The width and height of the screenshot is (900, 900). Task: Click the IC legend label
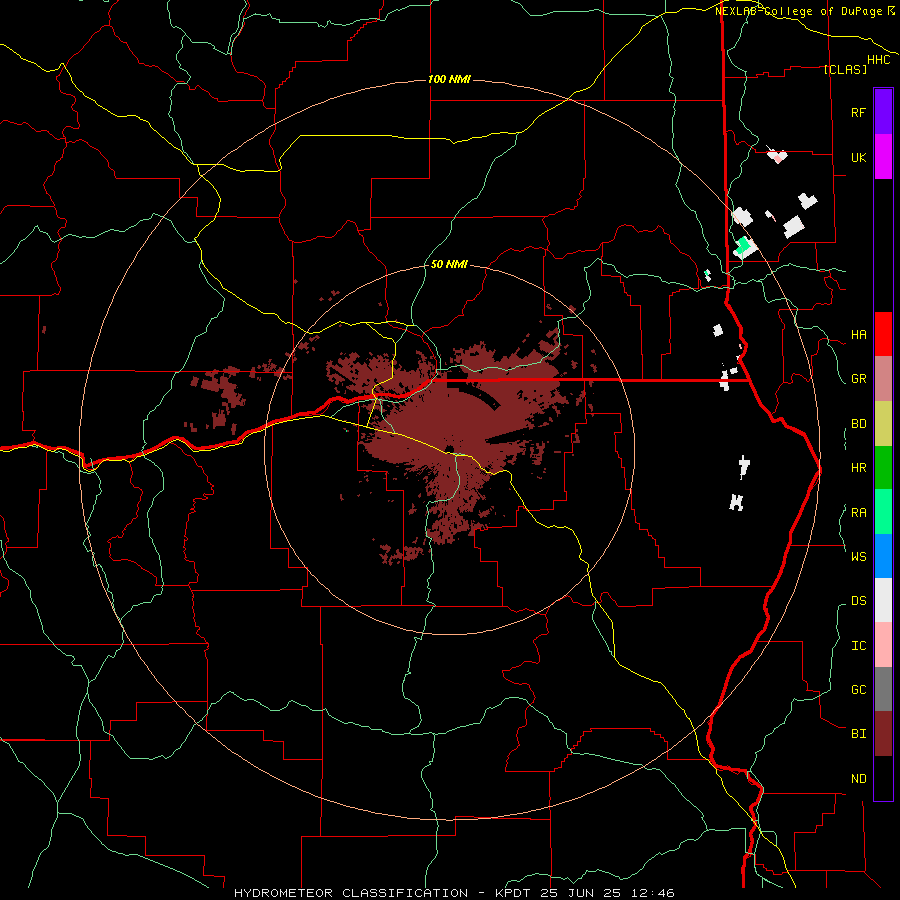click(858, 646)
